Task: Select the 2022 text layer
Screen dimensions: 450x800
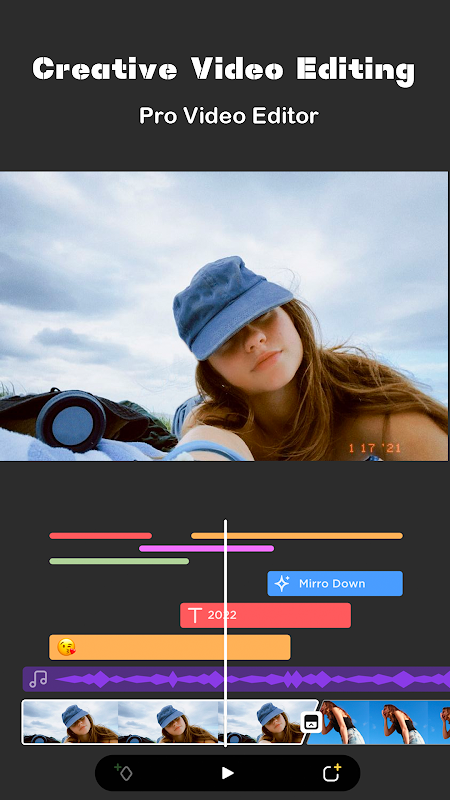Action: pyautogui.click(x=265, y=615)
